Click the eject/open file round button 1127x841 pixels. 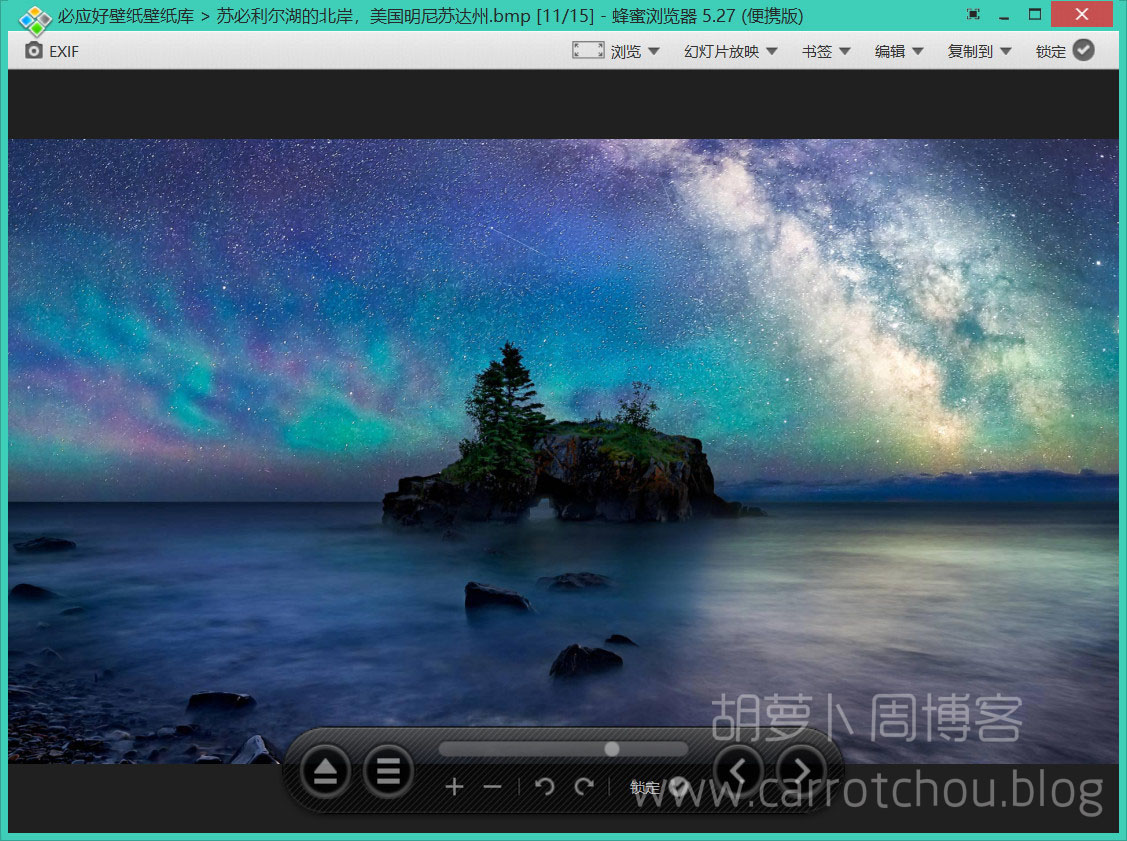pos(326,772)
